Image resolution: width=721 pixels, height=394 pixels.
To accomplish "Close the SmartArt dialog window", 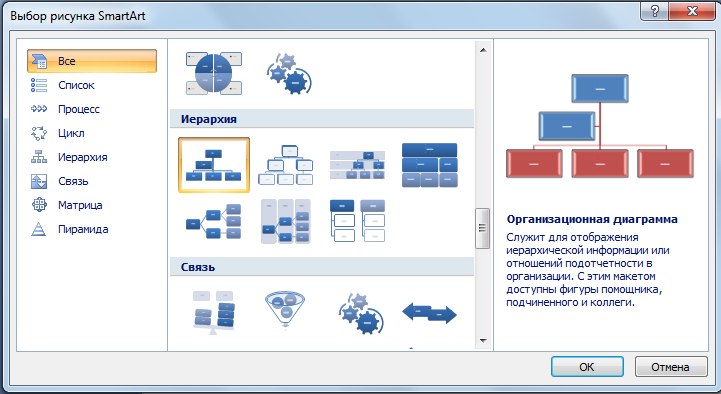I will click(x=692, y=11).
